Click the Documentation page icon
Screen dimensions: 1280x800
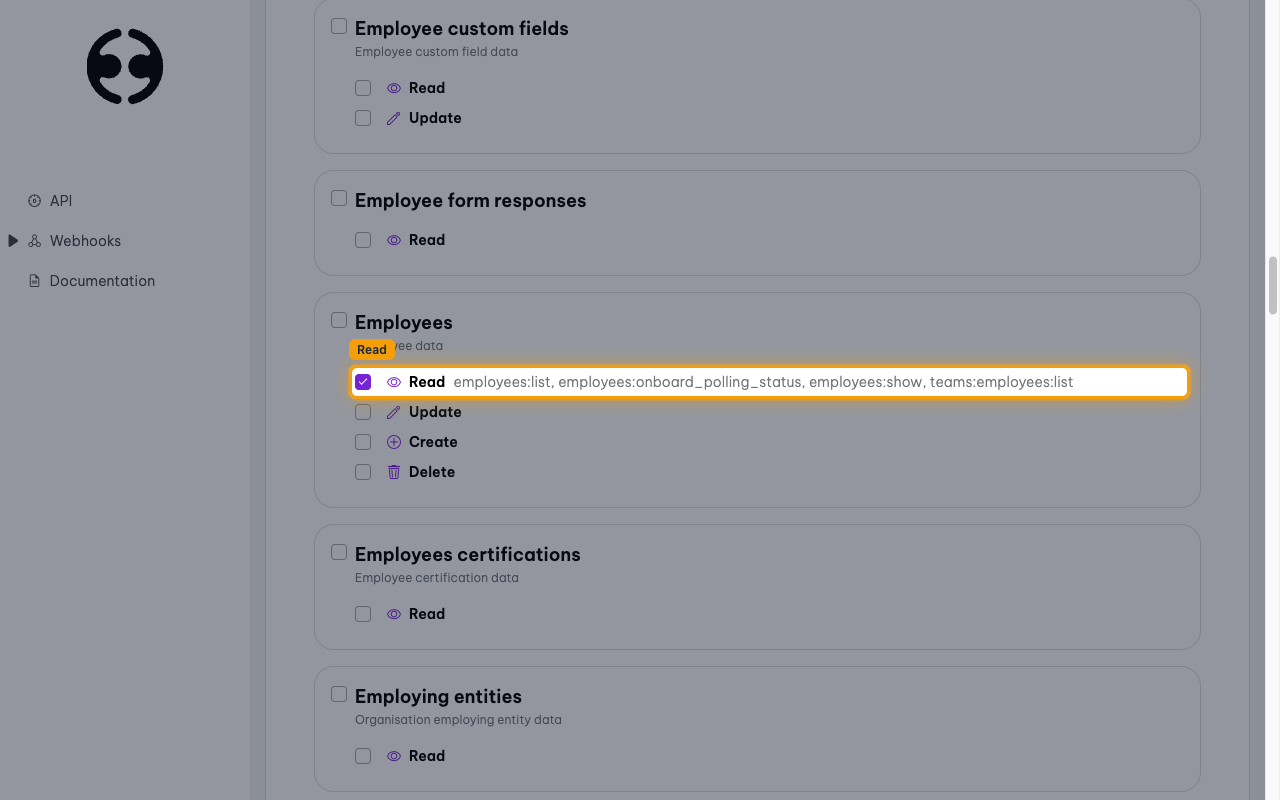[x=35, y=281]
